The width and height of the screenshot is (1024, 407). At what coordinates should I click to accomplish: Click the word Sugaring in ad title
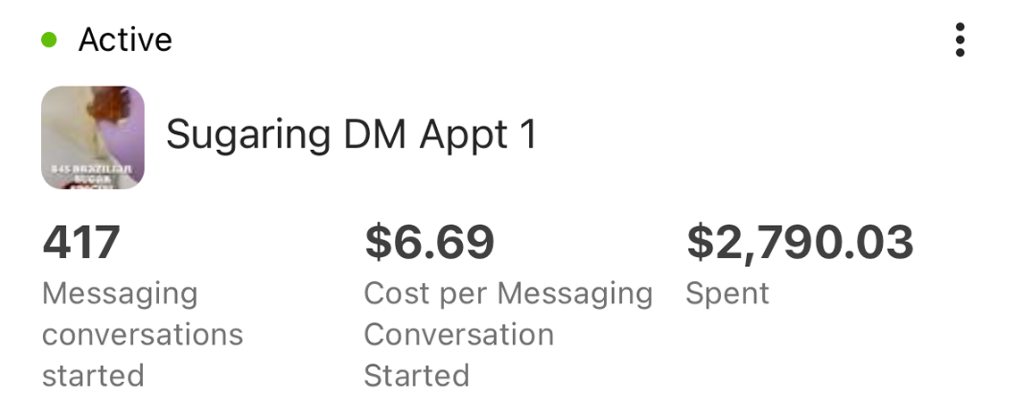click(x=235, y=135)
